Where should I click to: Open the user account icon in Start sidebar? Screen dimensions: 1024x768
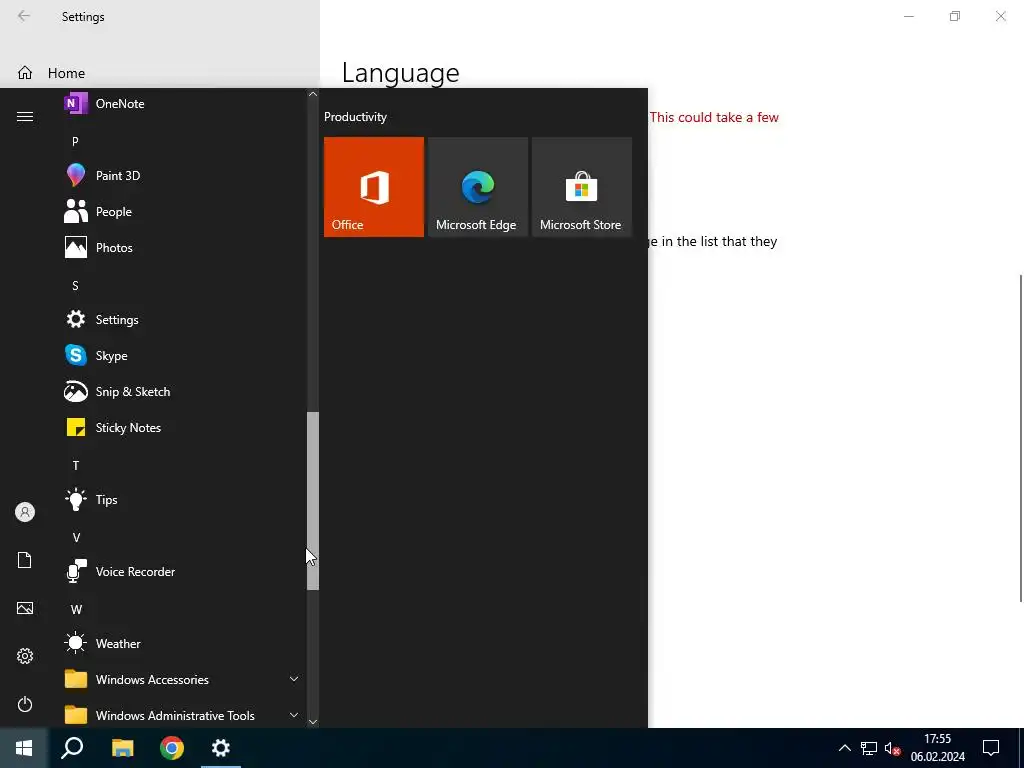25,512
